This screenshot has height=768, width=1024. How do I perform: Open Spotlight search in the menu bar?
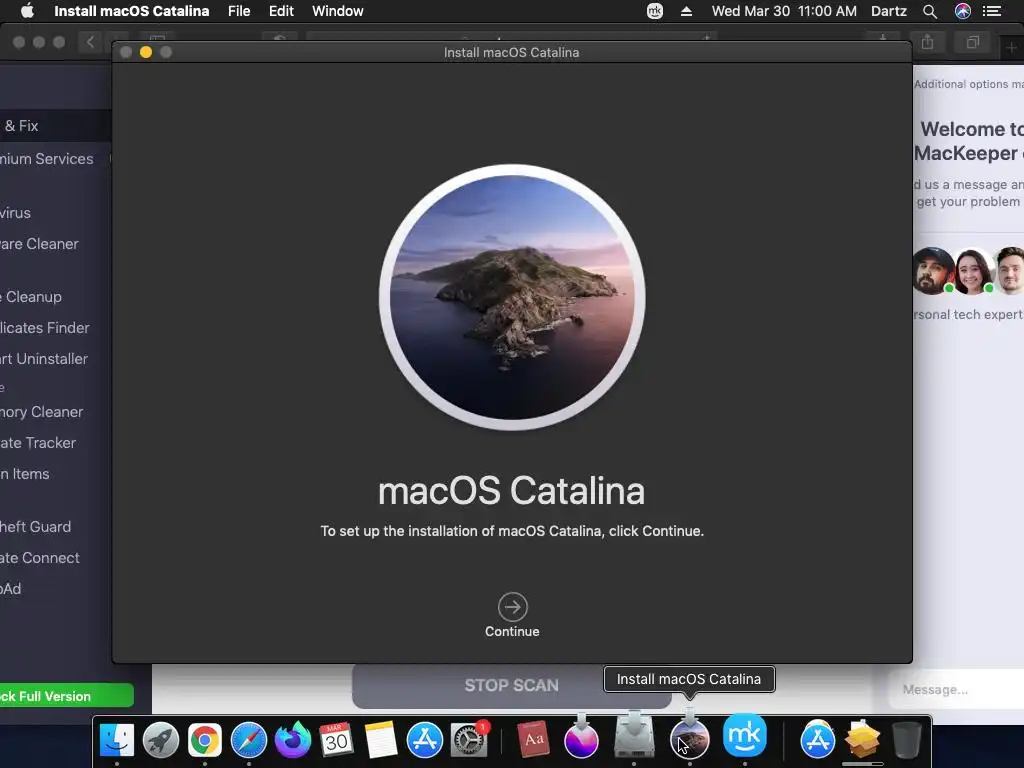point(930,11)
